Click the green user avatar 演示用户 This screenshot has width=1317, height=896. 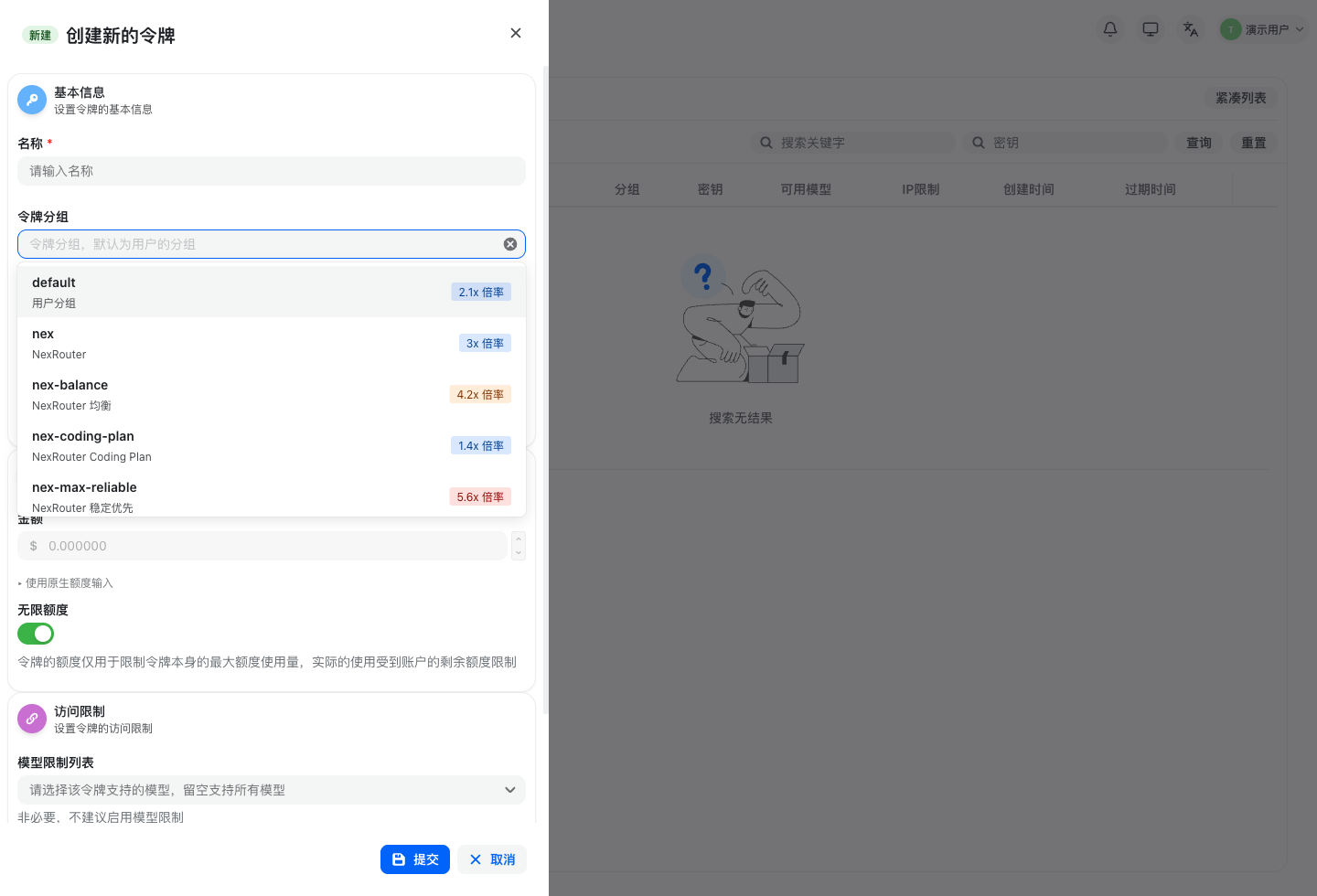pyautogui.click(x=1231, y=29)
